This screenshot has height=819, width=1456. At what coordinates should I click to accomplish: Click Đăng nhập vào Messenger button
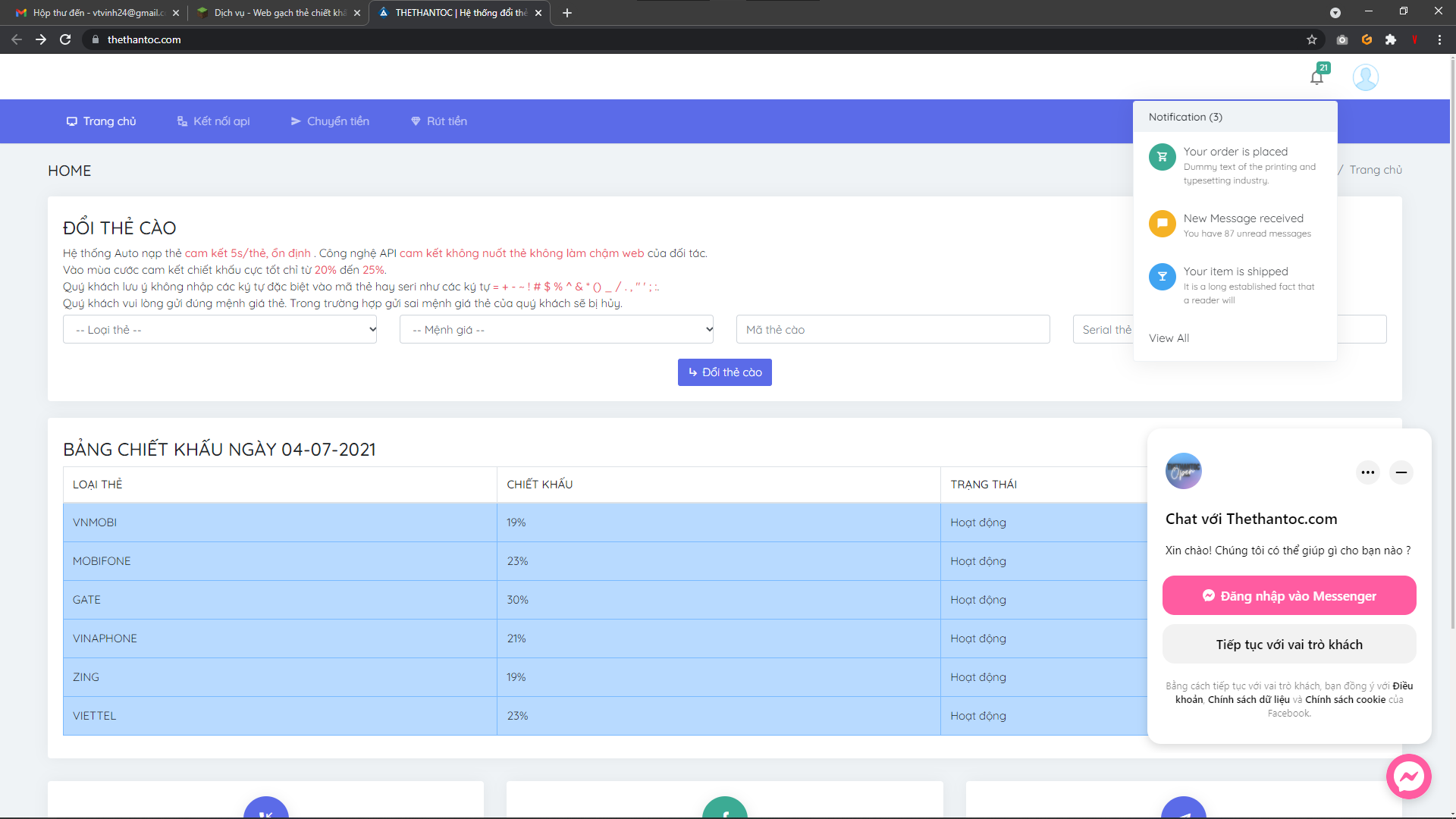coord(1288,596)
